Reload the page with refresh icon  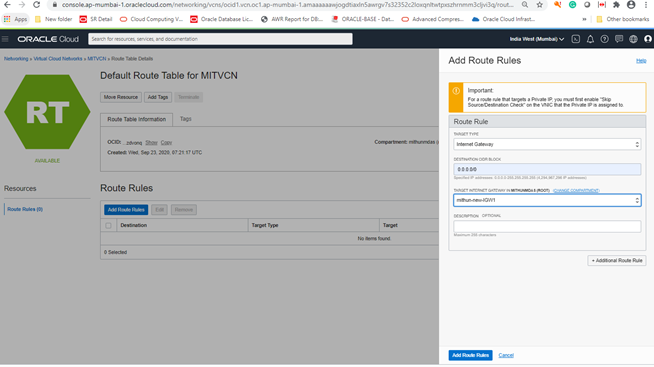click(36, 5)
